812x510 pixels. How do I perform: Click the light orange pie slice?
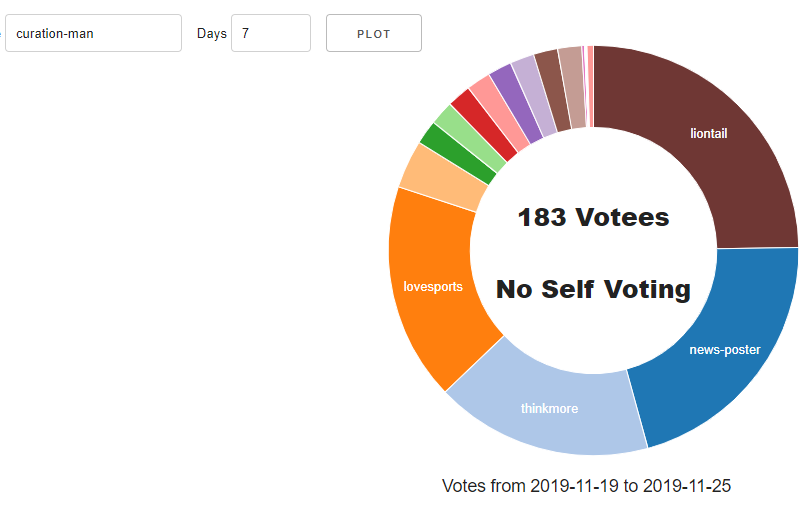tap(441, 178)
